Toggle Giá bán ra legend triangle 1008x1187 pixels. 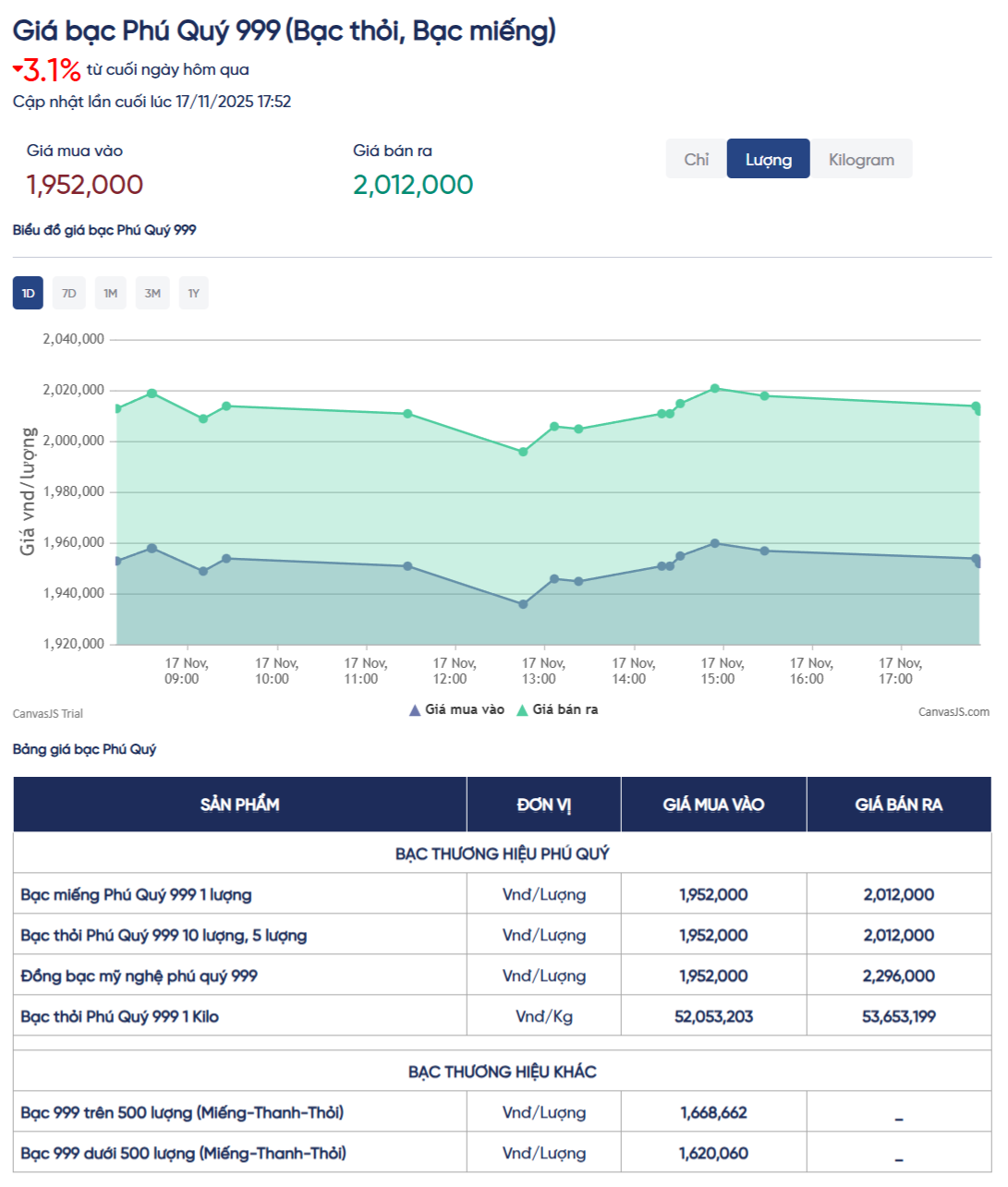click(522, 710)
